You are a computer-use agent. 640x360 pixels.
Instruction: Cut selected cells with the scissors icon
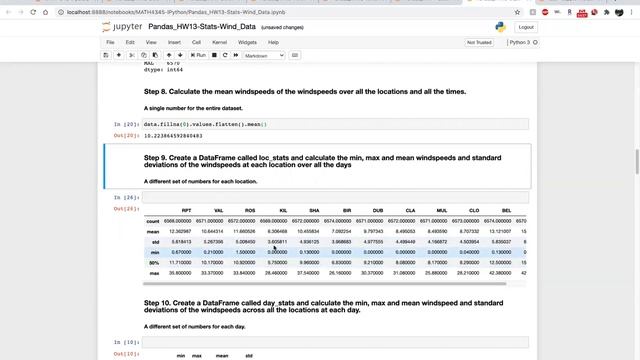[x=132, y=55]
